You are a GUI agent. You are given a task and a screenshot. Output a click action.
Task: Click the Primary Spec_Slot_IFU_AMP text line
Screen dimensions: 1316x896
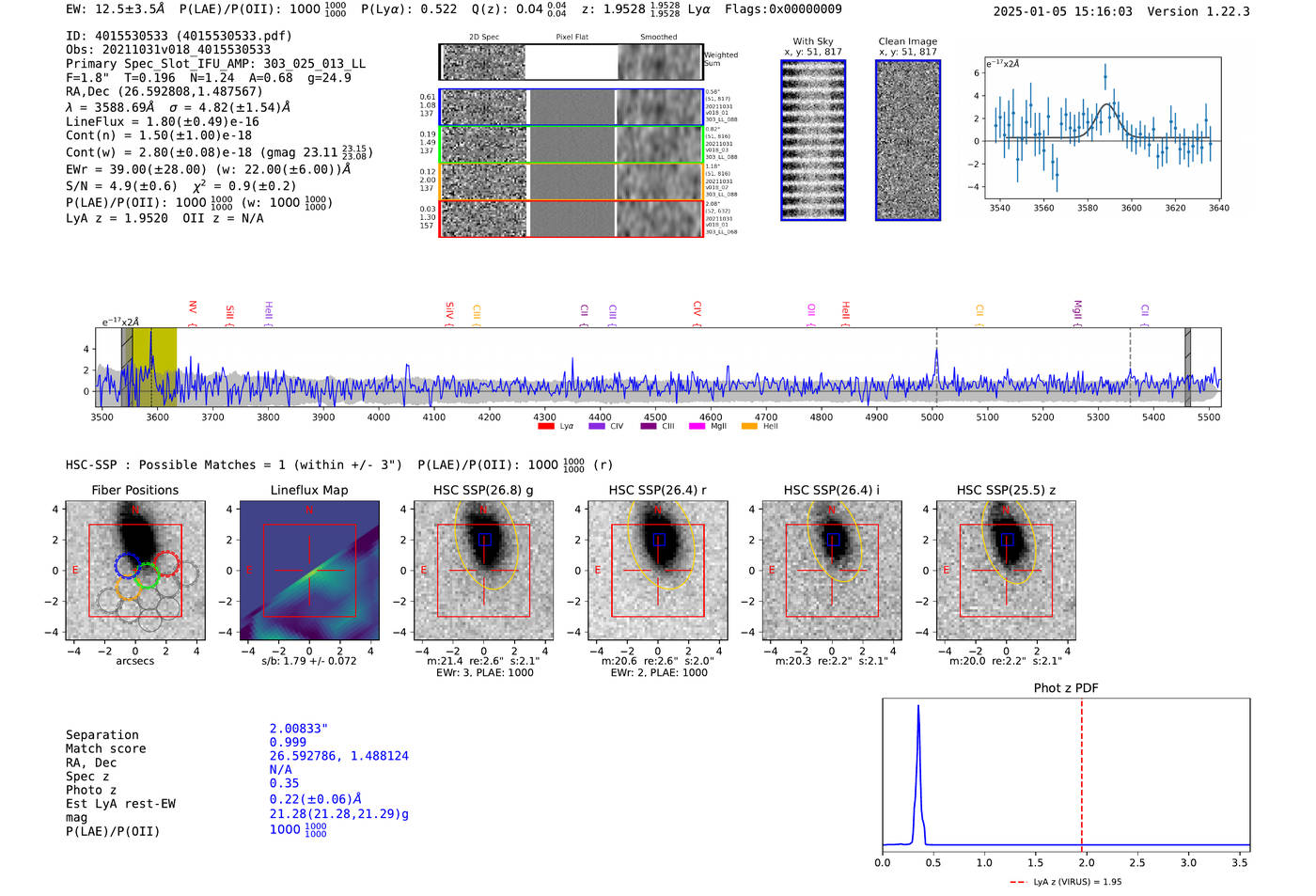tap(215, 64)
